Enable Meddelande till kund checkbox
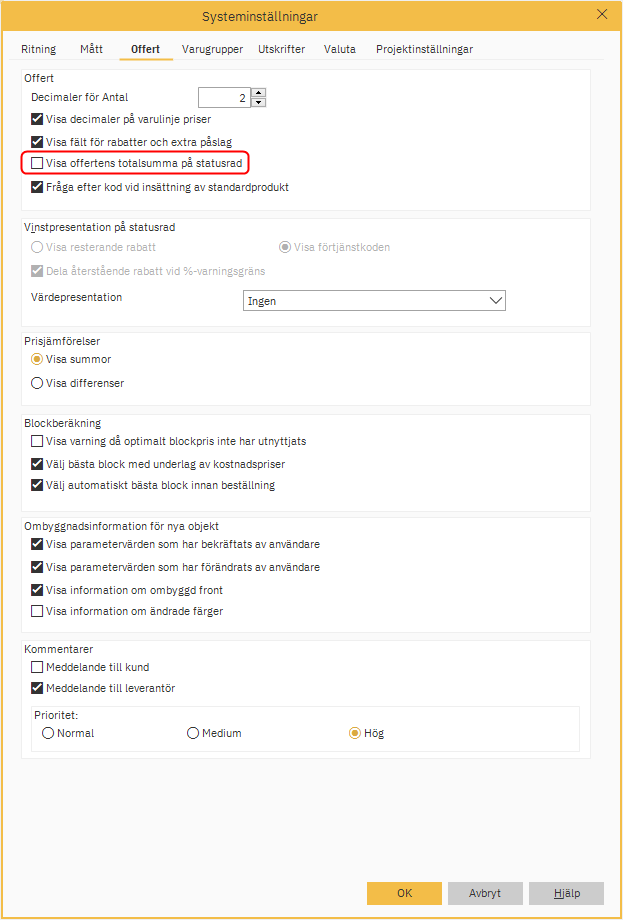 [x=38, y=667]
